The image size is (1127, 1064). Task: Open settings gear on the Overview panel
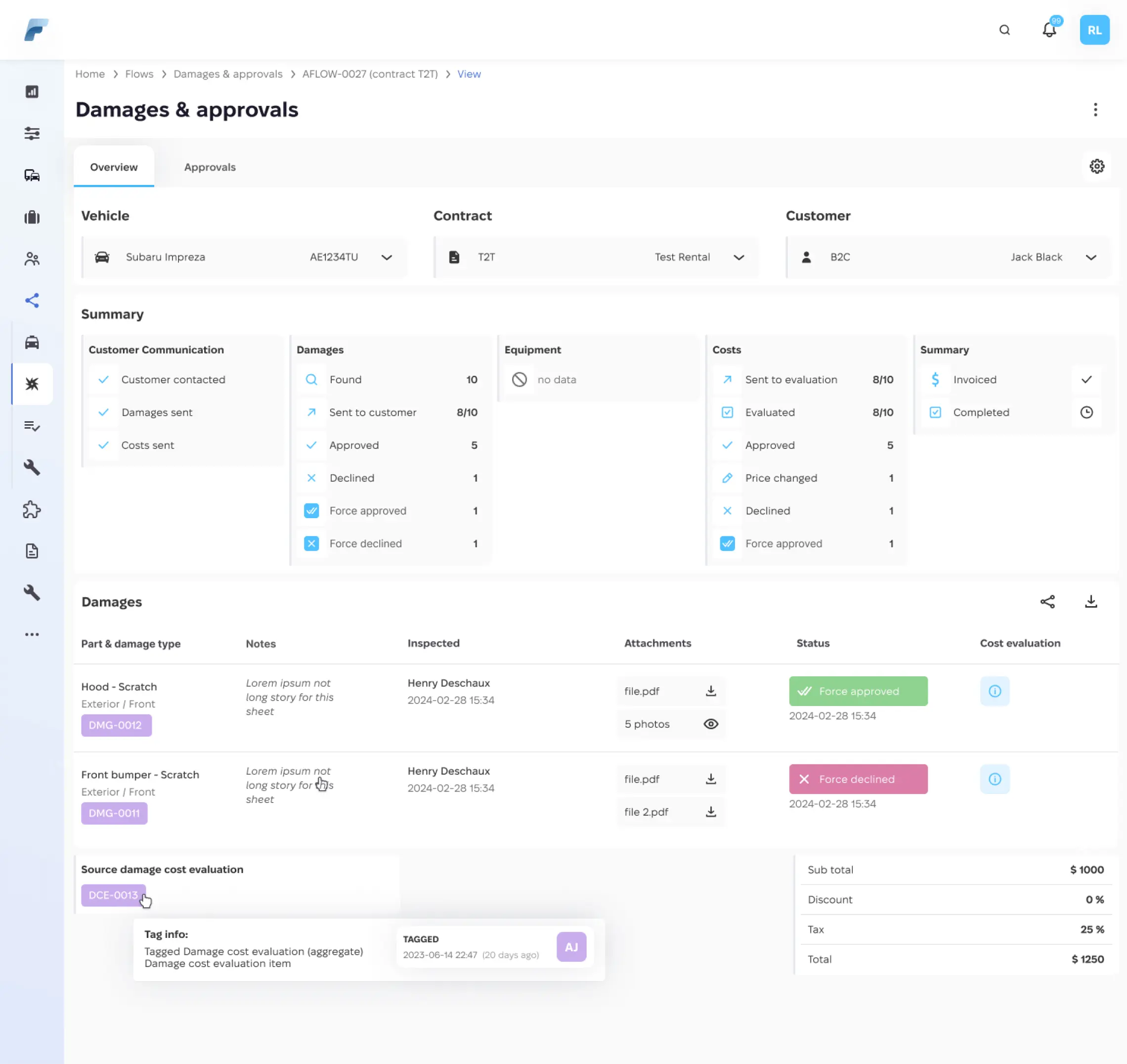point(1097,166)
